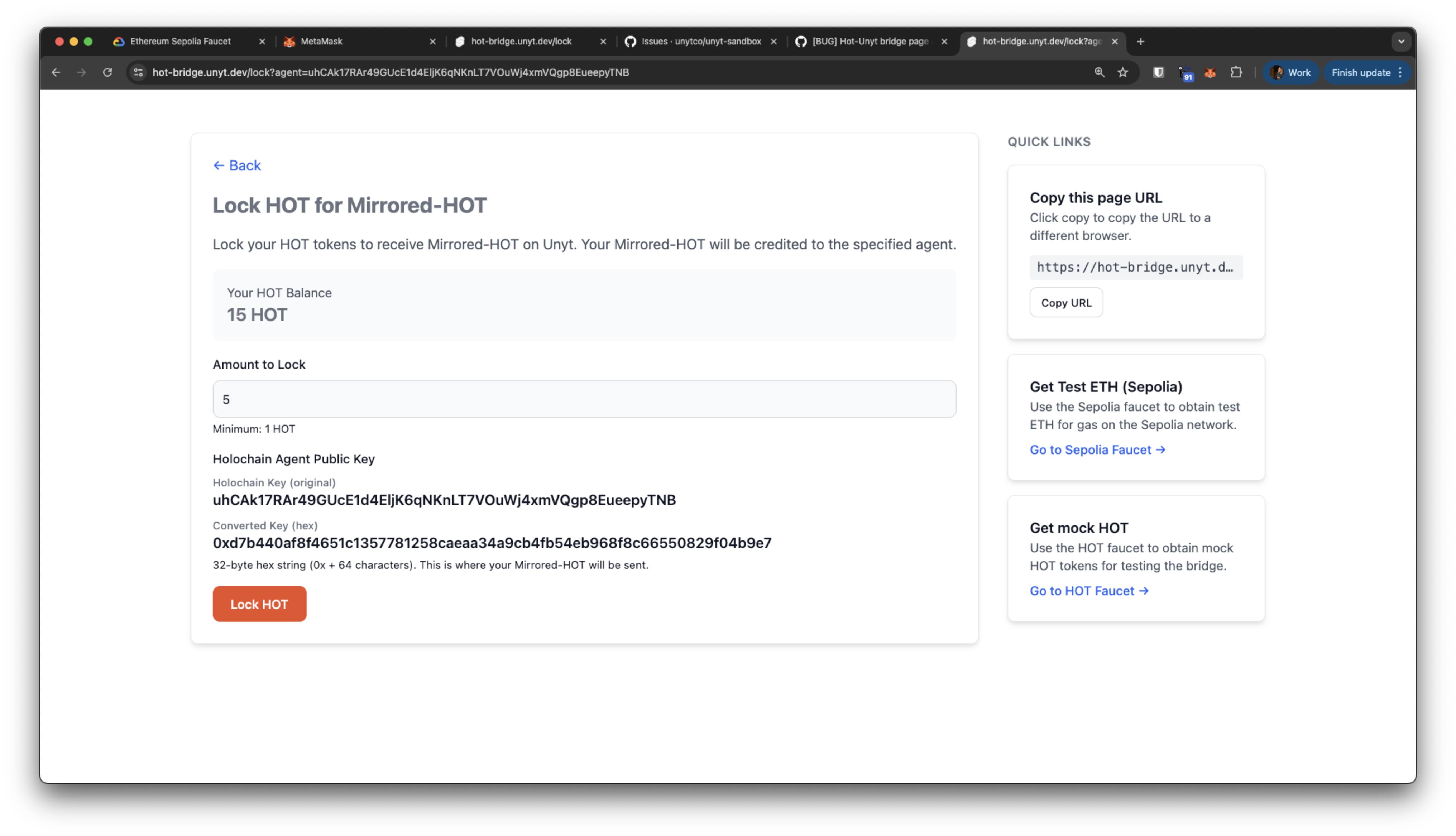
Task: Open the zoom magnifier icon in address bar
Action: click(1099, 72)
